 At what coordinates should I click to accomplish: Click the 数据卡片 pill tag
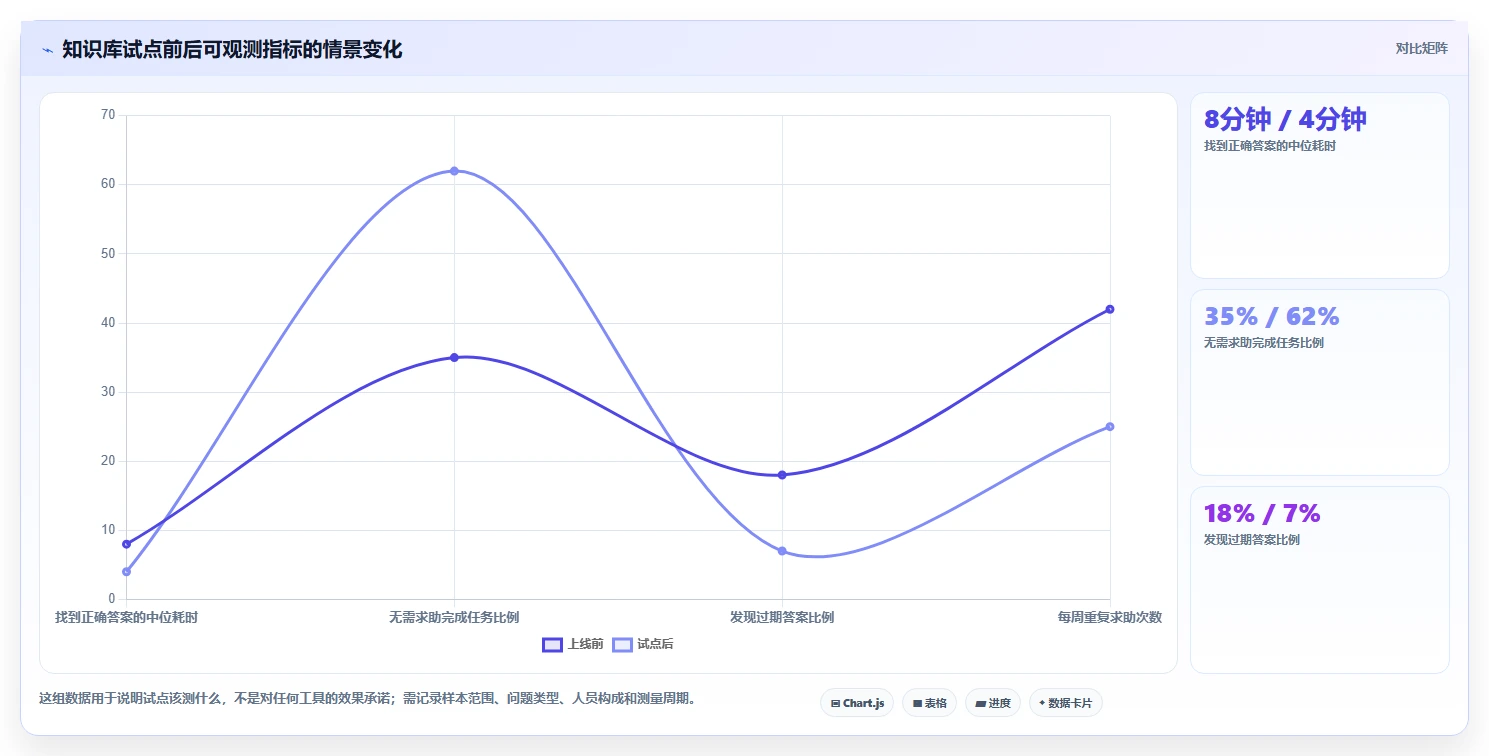pos(1066,703)
